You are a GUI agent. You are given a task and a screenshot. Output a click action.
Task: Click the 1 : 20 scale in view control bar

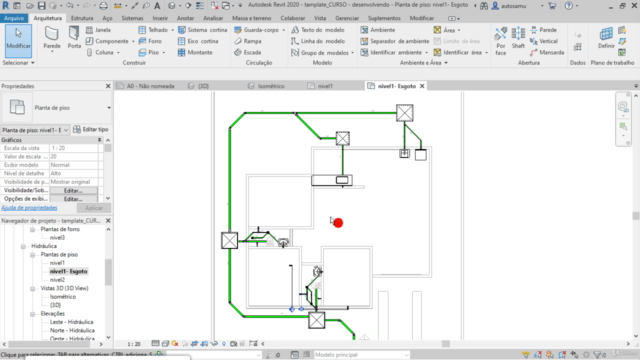tap(133, 344)
